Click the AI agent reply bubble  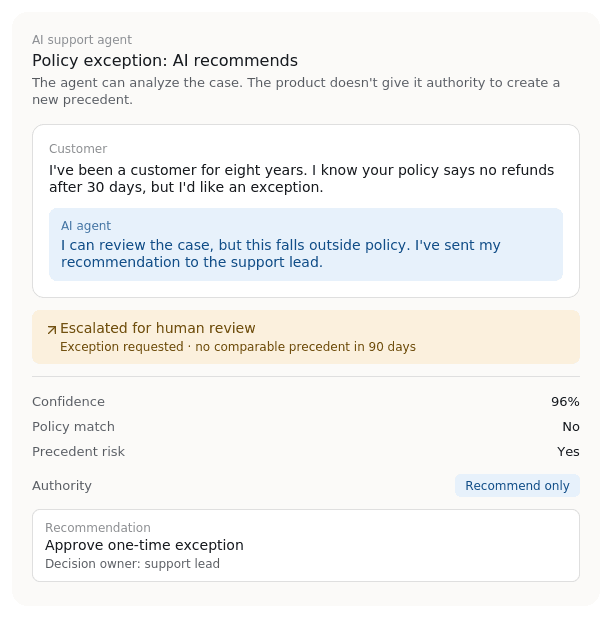point(306,244)
